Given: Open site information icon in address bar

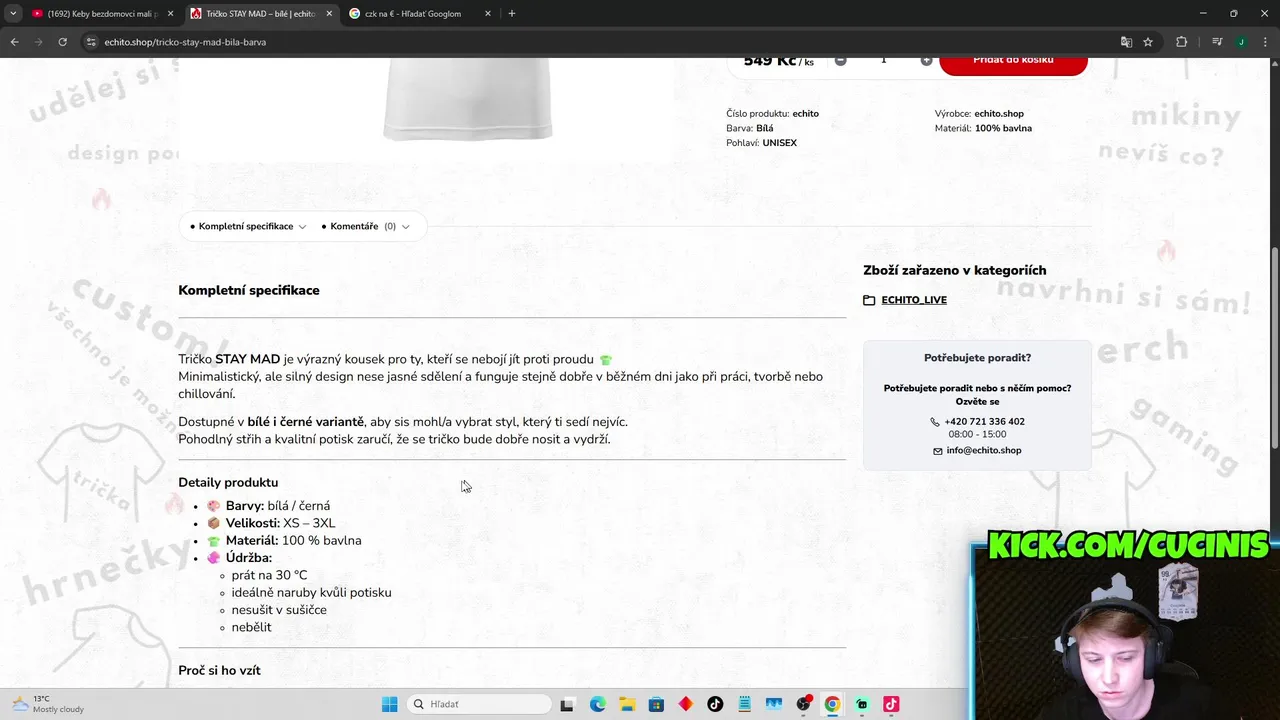Looking at the screenshot, I should (x=90, y=42).
